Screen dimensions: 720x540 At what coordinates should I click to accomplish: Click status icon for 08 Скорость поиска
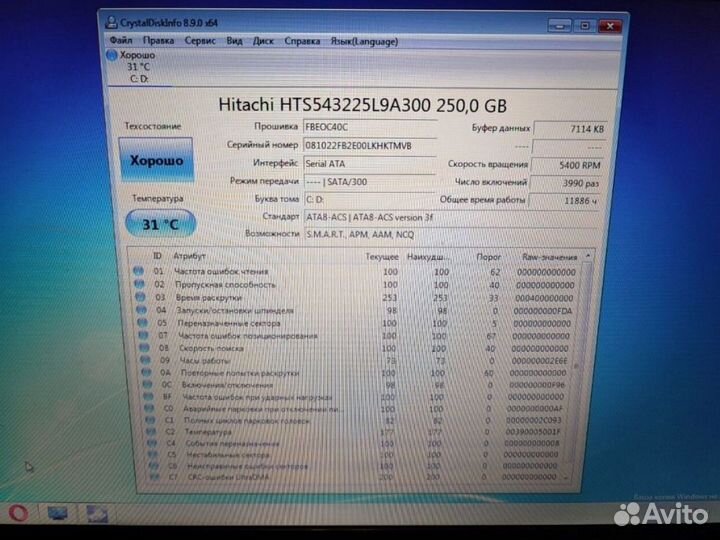click(x=145, y=348)
